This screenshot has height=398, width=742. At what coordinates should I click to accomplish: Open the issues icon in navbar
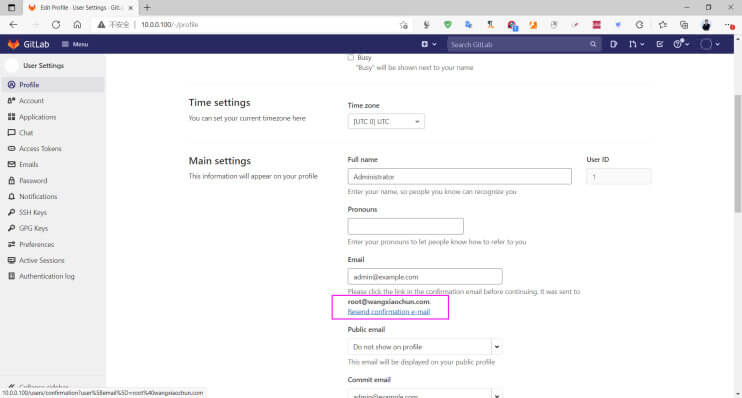[x=613, y=44]
